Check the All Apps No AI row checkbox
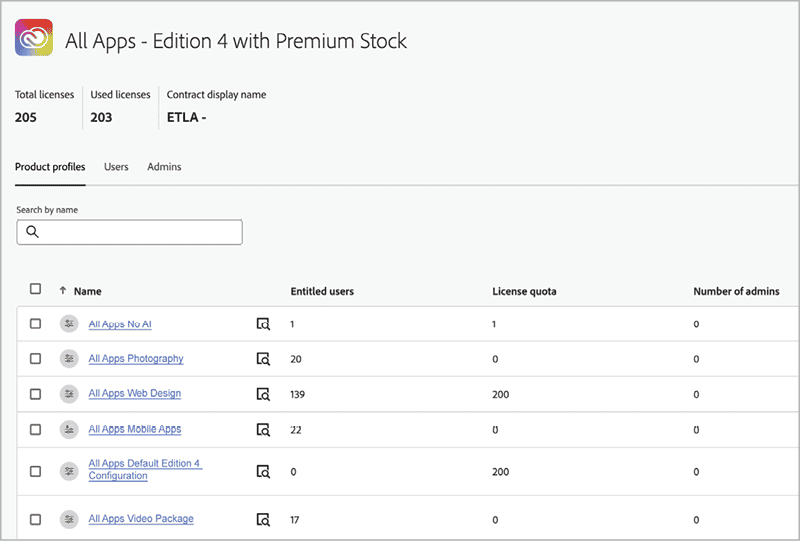 click(35, 324)
